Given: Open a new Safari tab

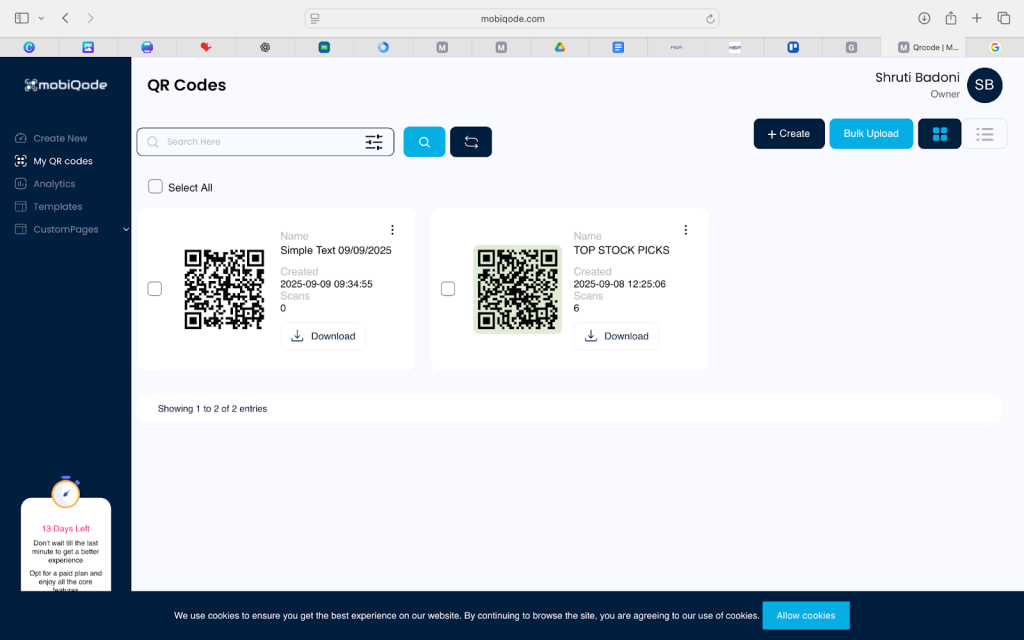Looking at the screenshot, I should [977, 18].
